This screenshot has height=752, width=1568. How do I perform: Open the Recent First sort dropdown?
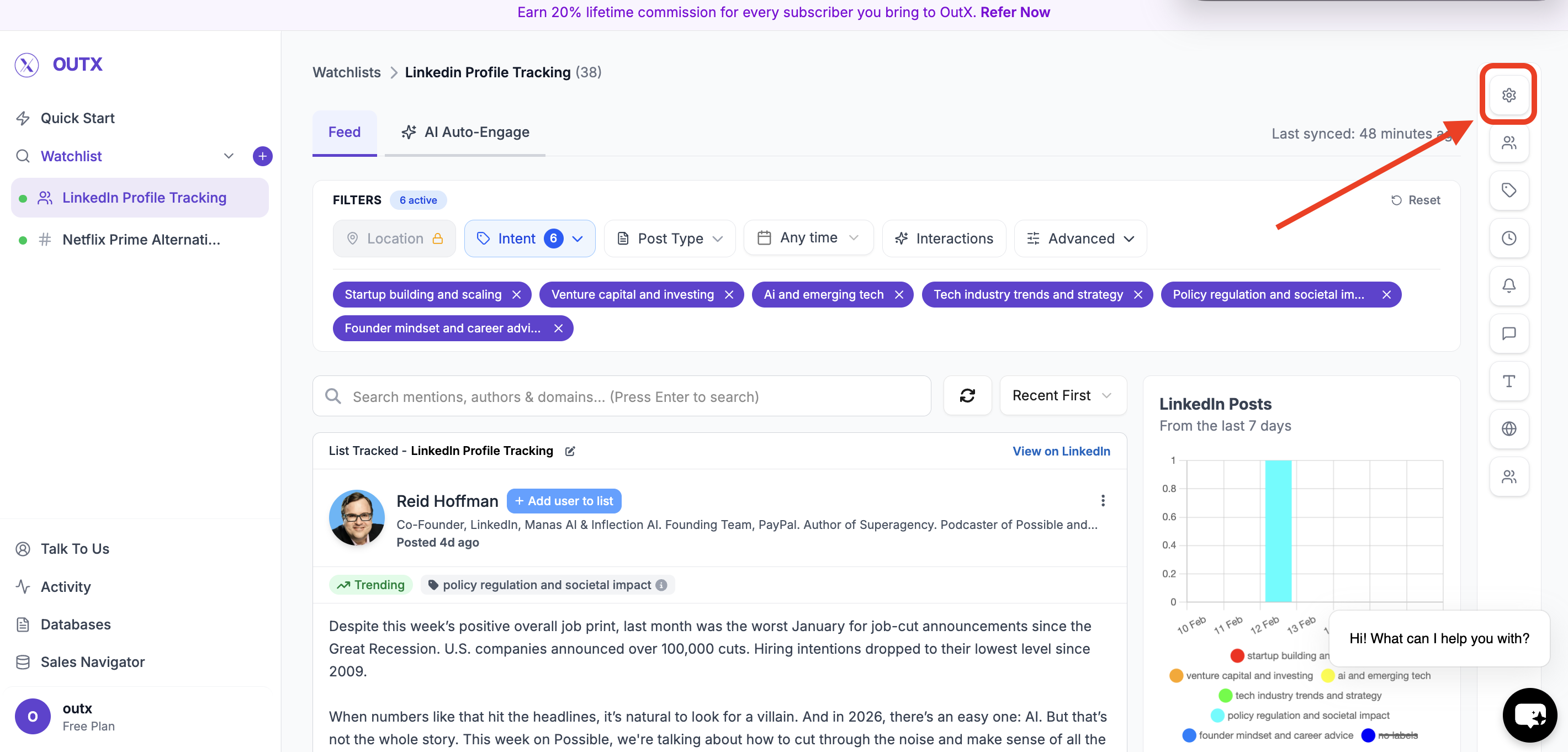[1062, 396]
